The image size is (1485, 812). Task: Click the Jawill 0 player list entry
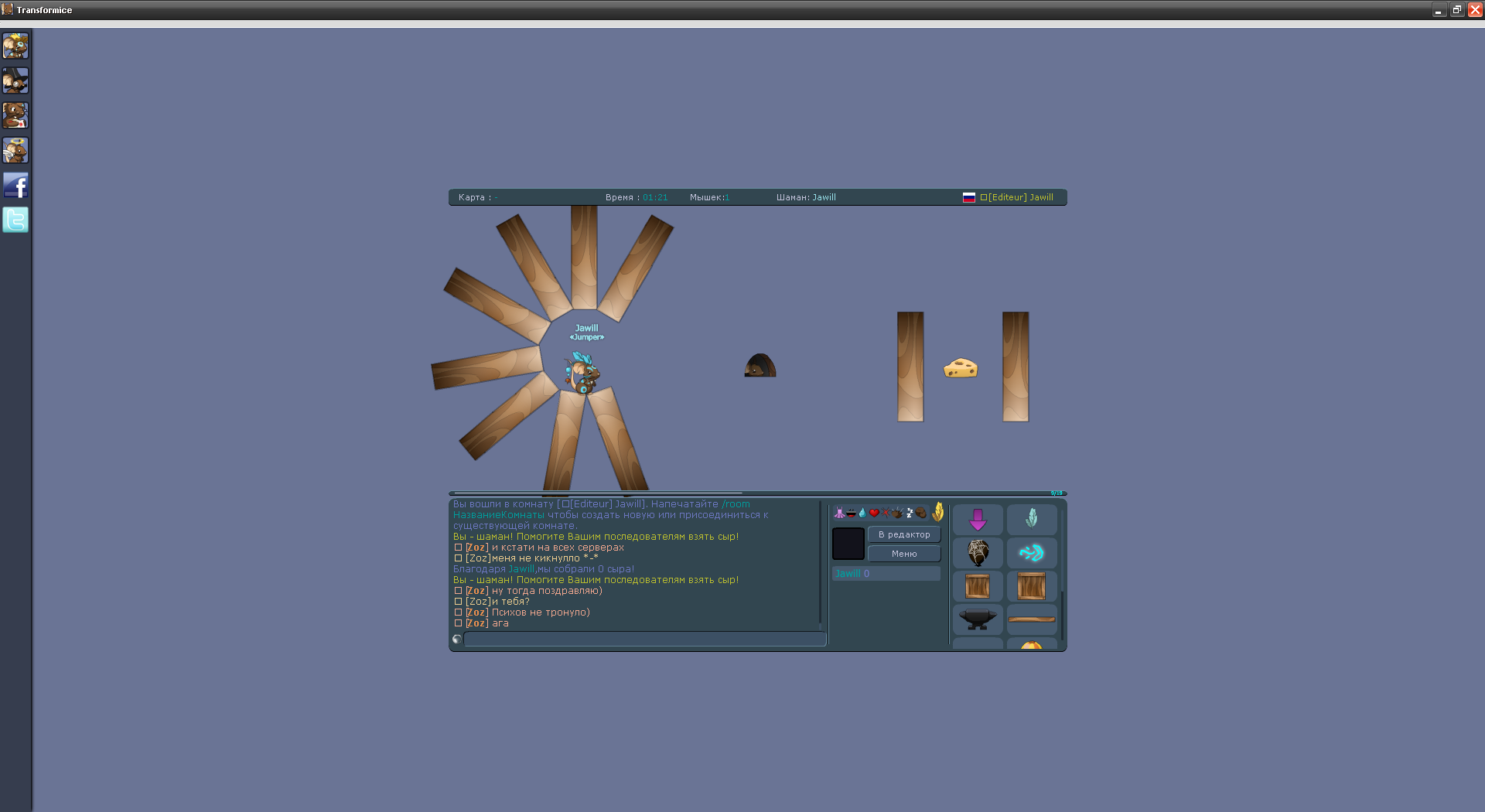(x=886, y=574)
